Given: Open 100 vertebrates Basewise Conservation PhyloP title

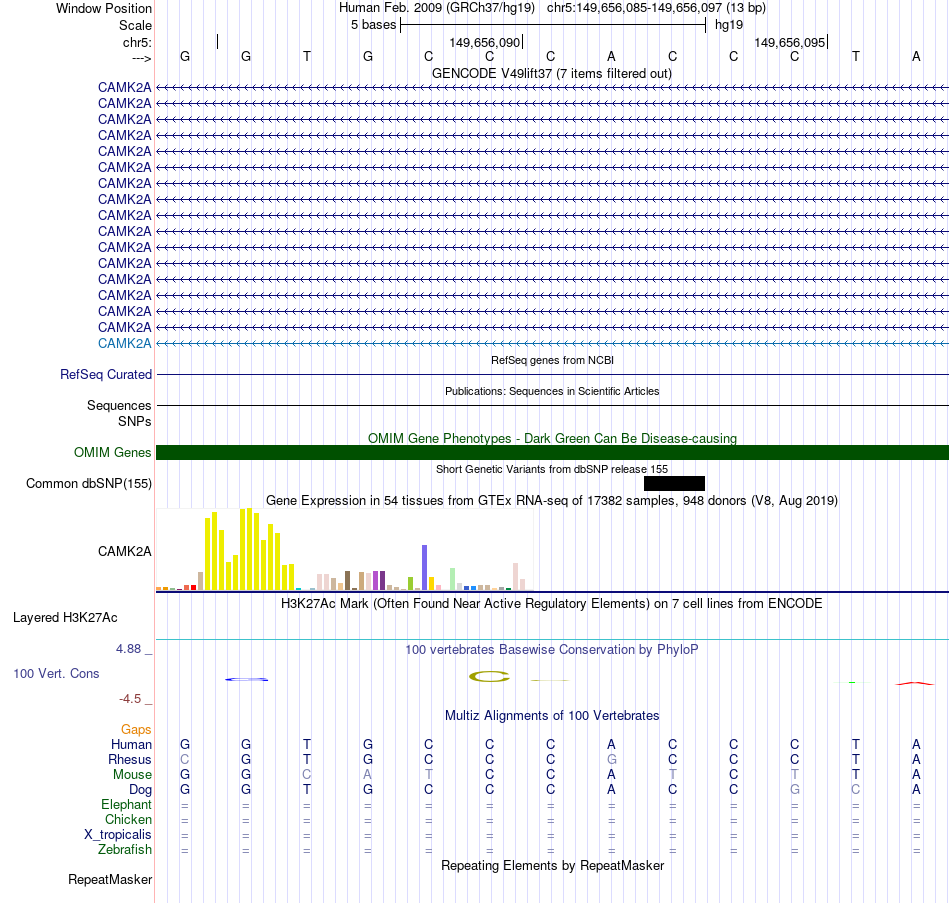Looking at the screenshot, I should click(552, 650).
